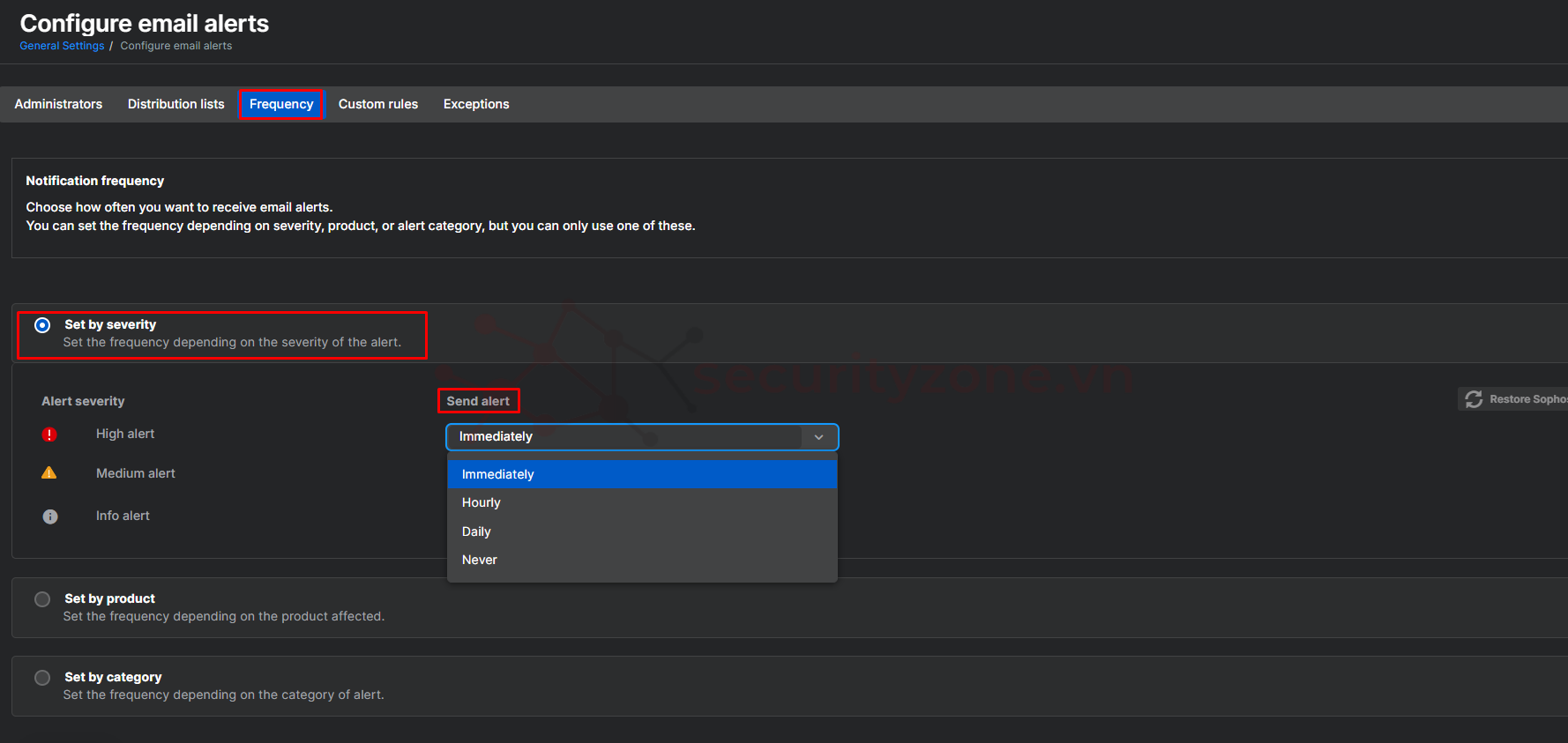Click the Restore Sophos defaults button
The width and height of the screenshot is (1568, 743).
pyautogui.click(x=1512, y=399)
